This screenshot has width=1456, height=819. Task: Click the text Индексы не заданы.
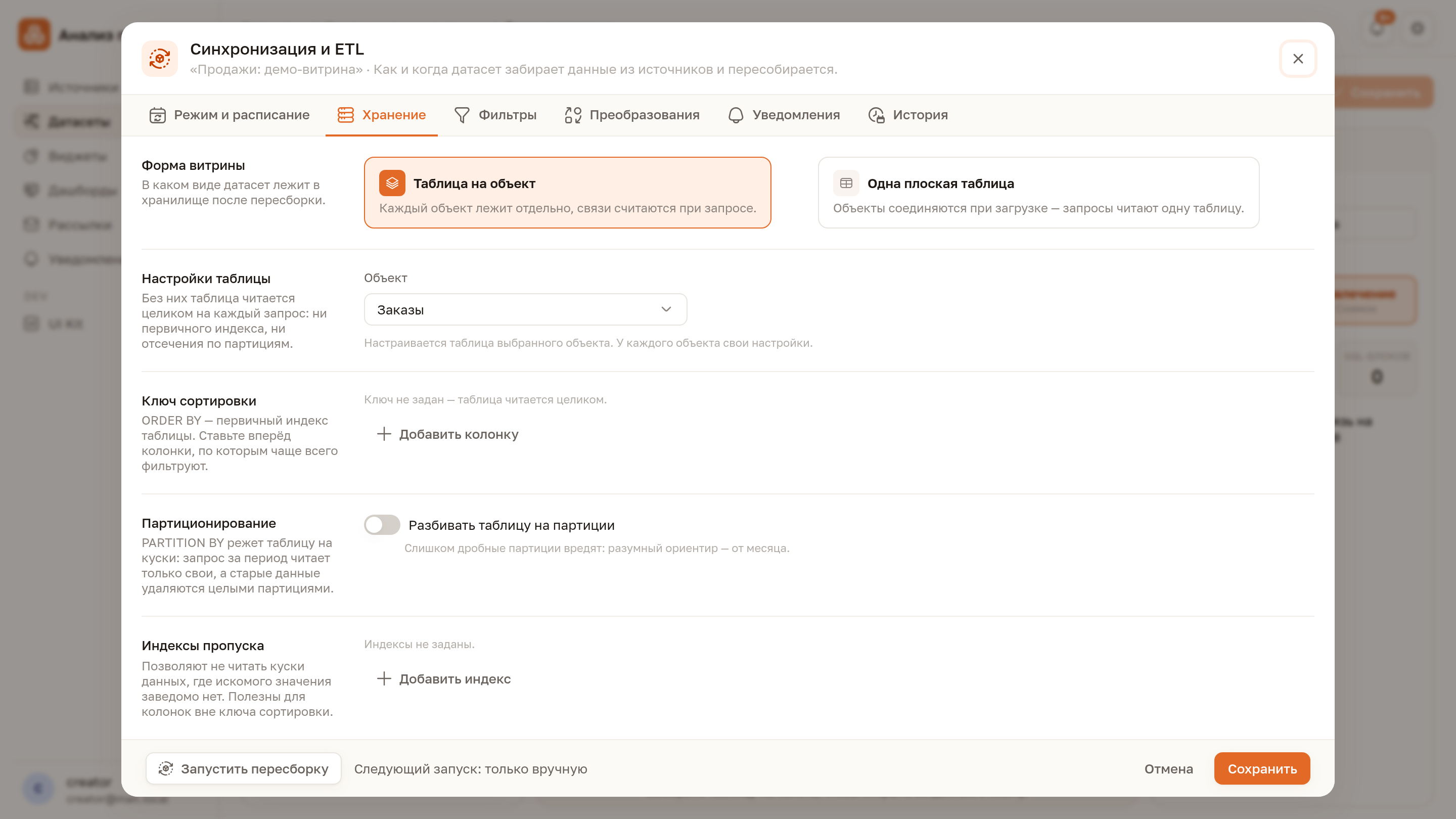click(419, 645)
